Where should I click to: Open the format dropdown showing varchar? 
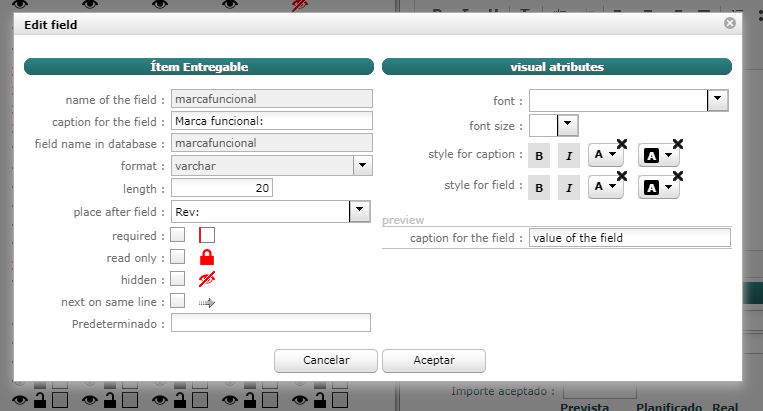click(x=363, y=165)
